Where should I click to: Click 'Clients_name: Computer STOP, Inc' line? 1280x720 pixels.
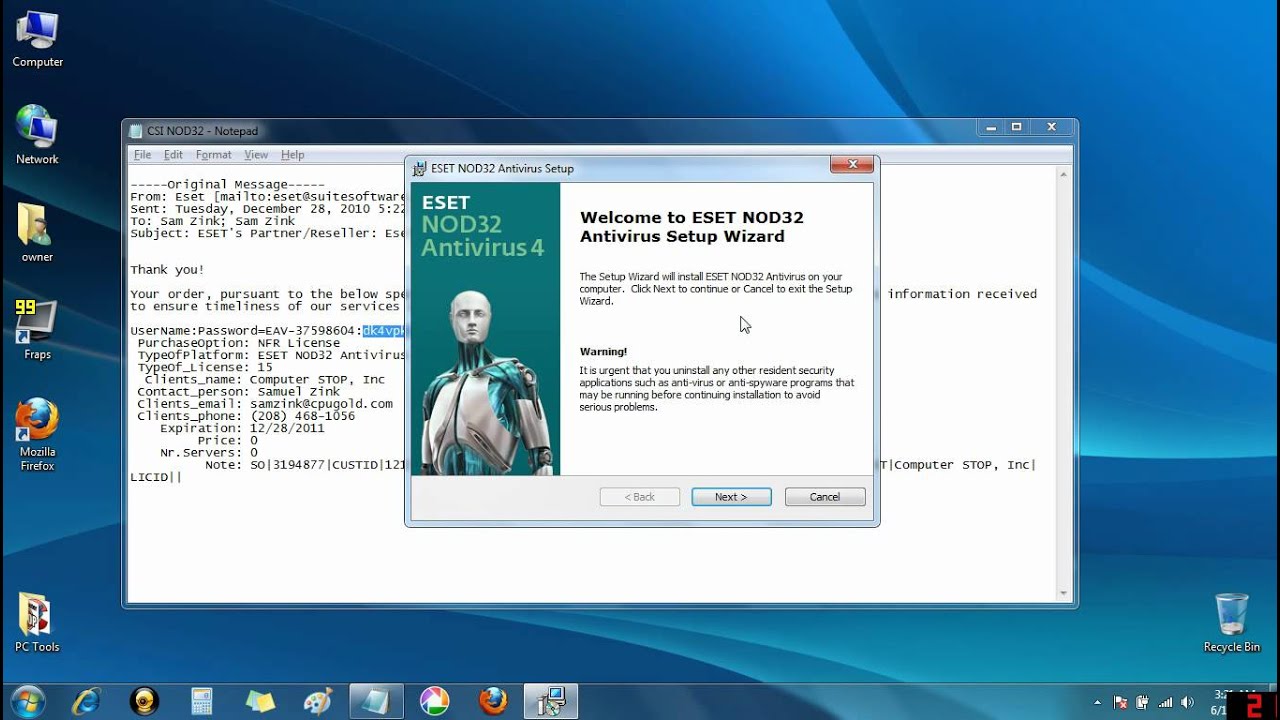265,380
